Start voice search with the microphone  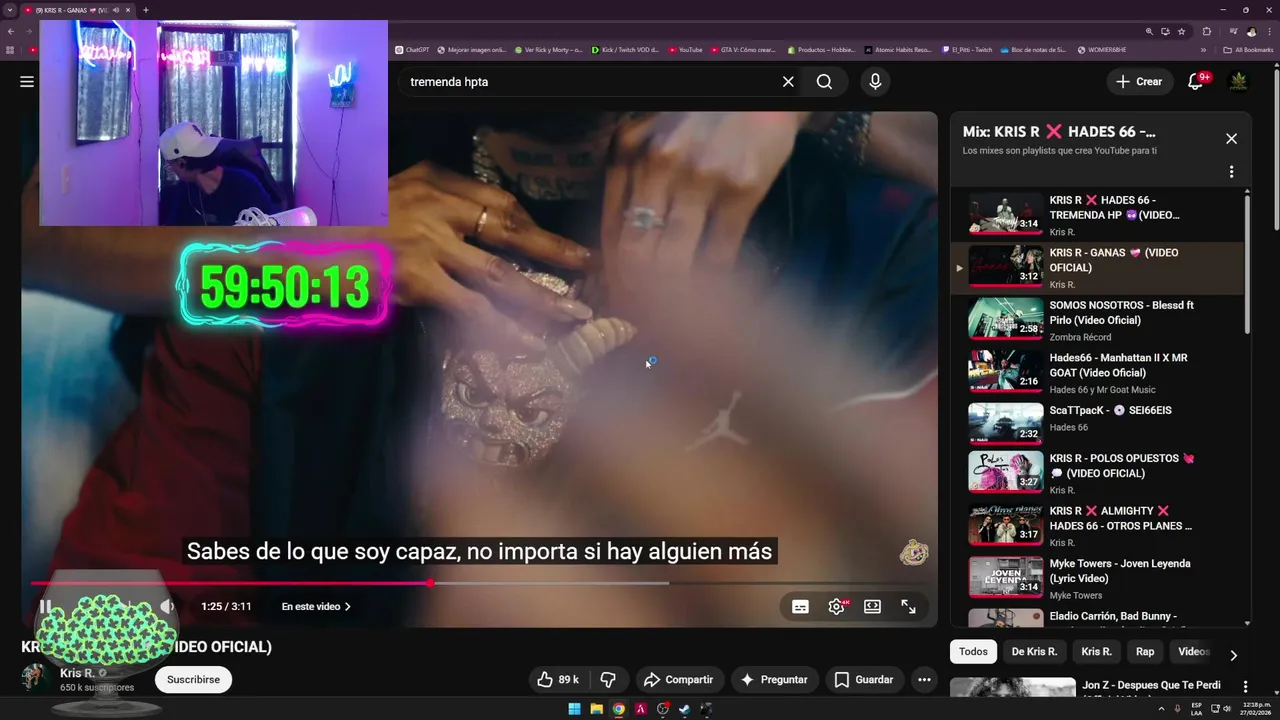(876, 82)
